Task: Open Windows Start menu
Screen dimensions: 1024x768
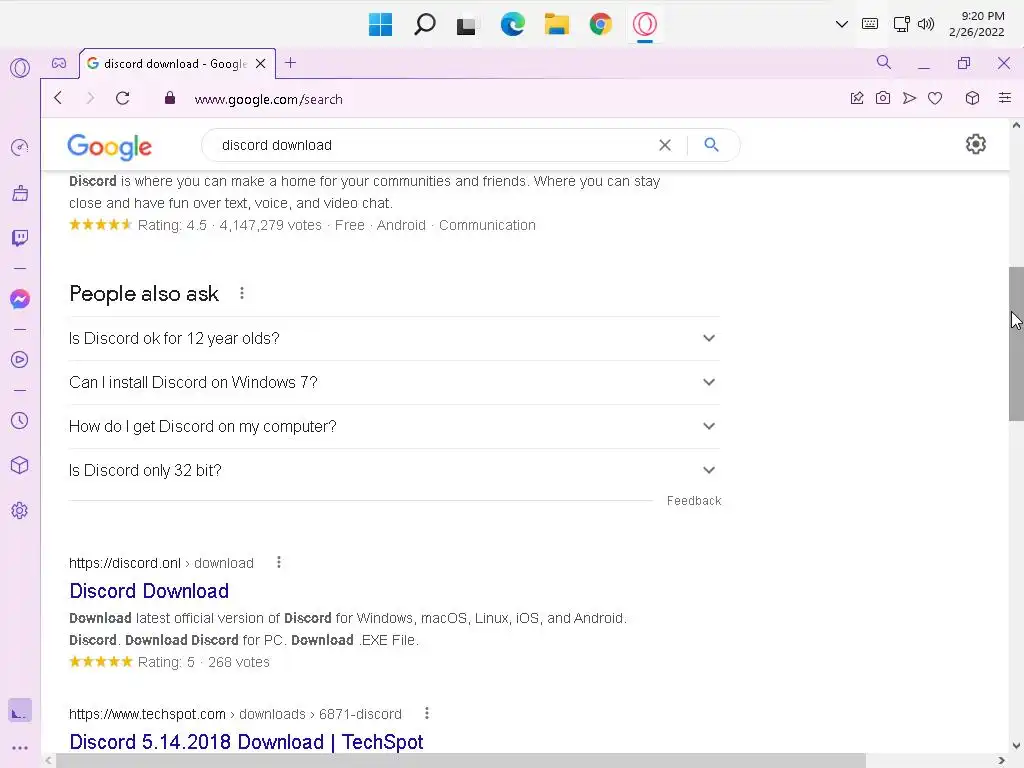Action: point(380,25)
